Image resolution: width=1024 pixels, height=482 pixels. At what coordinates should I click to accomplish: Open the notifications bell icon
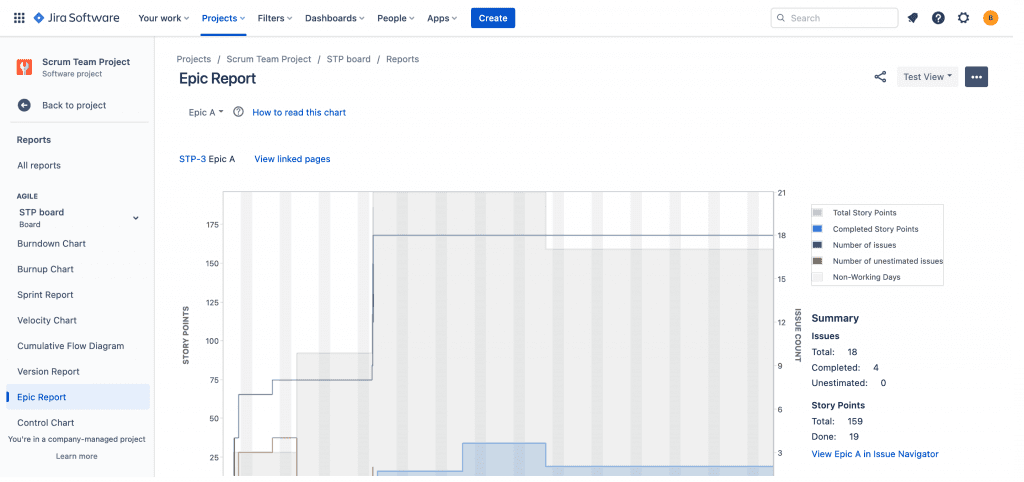pyautogui.click(x=912, y=18)
